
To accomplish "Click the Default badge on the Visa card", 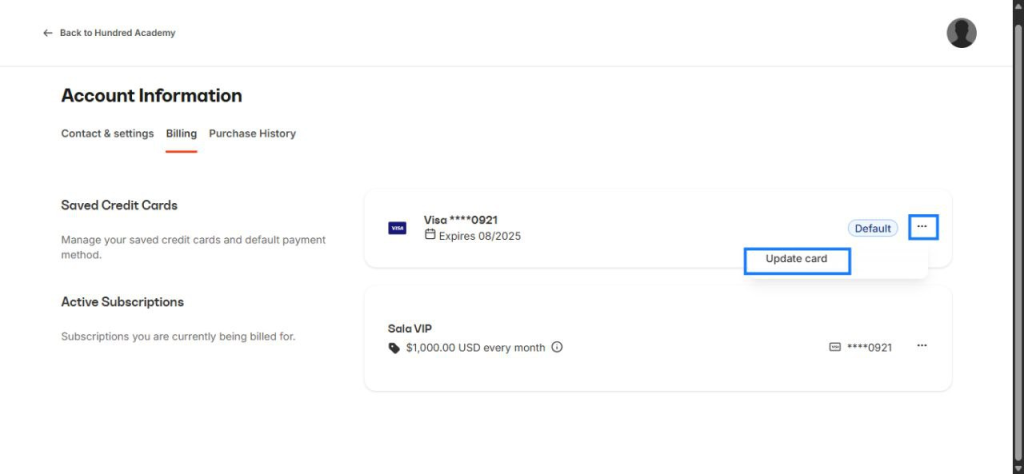I will pyautogui.click(x=872, y=228).
